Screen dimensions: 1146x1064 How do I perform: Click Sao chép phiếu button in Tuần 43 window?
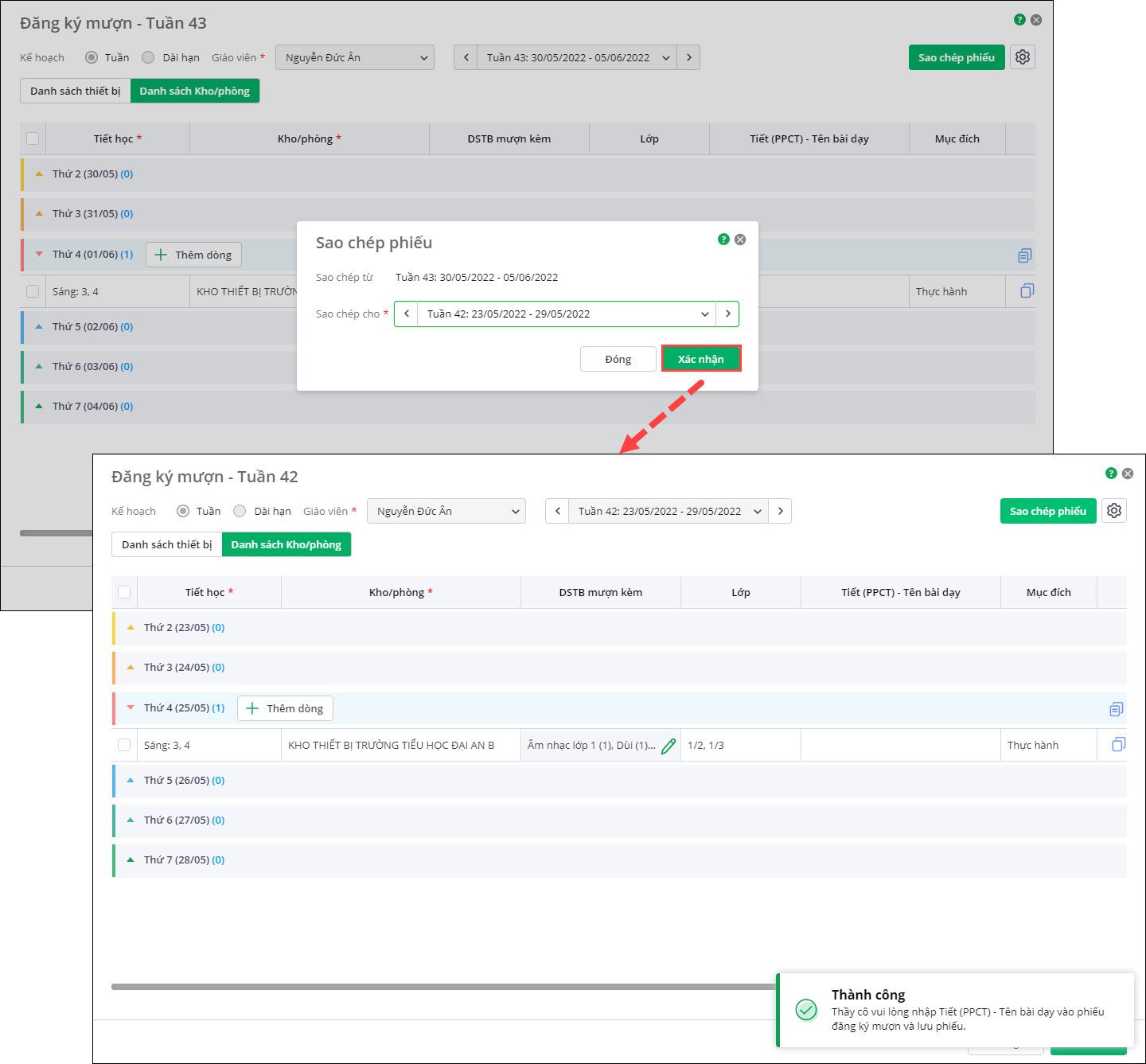tap(957, 57)
